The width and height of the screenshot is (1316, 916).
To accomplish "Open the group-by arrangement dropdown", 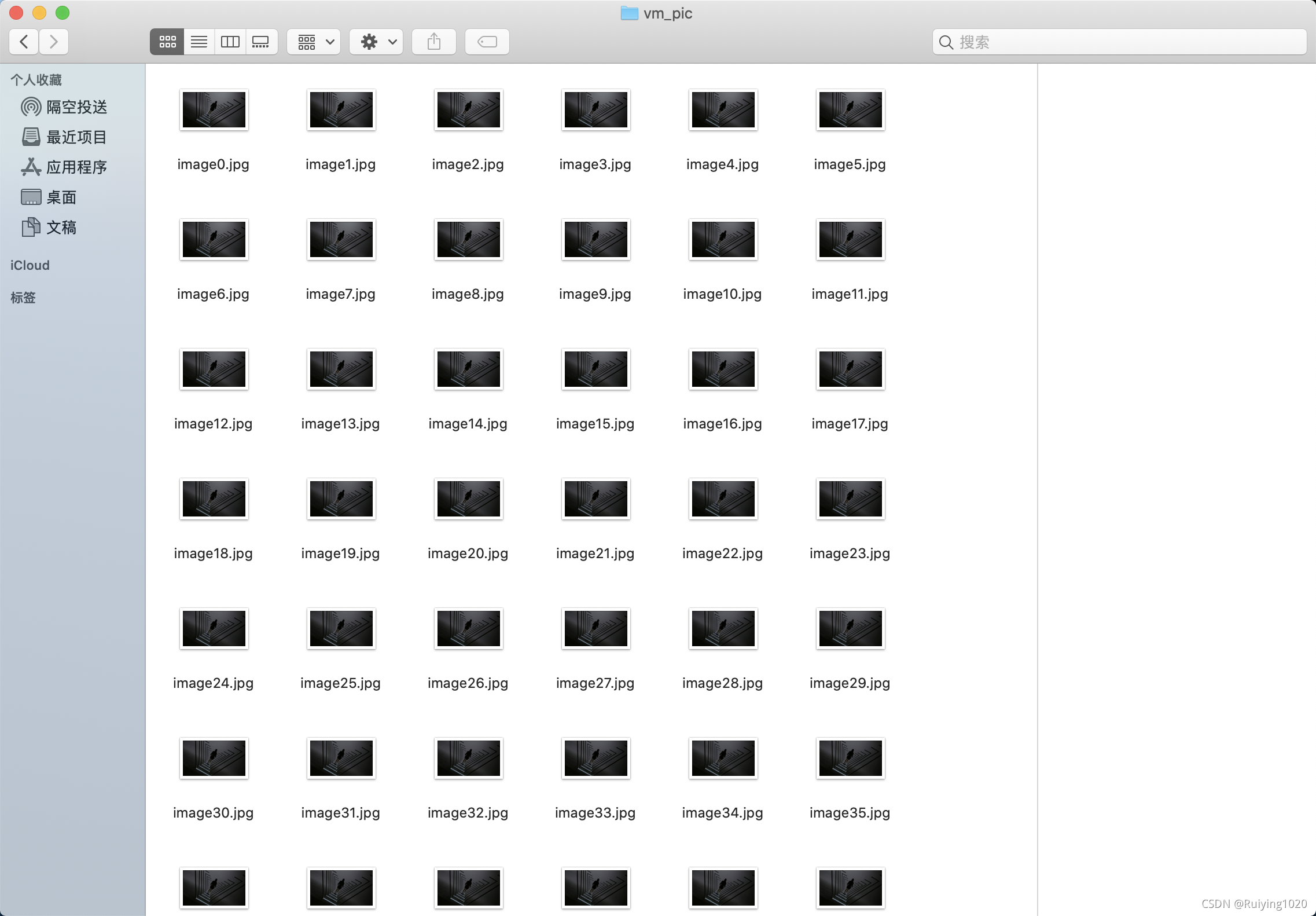I will (x=314, y=42).
